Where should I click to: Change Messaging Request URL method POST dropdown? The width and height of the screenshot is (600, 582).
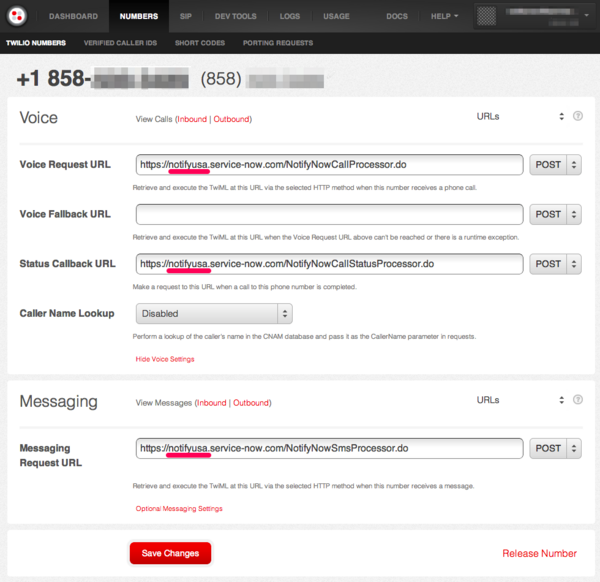(555, 448)
